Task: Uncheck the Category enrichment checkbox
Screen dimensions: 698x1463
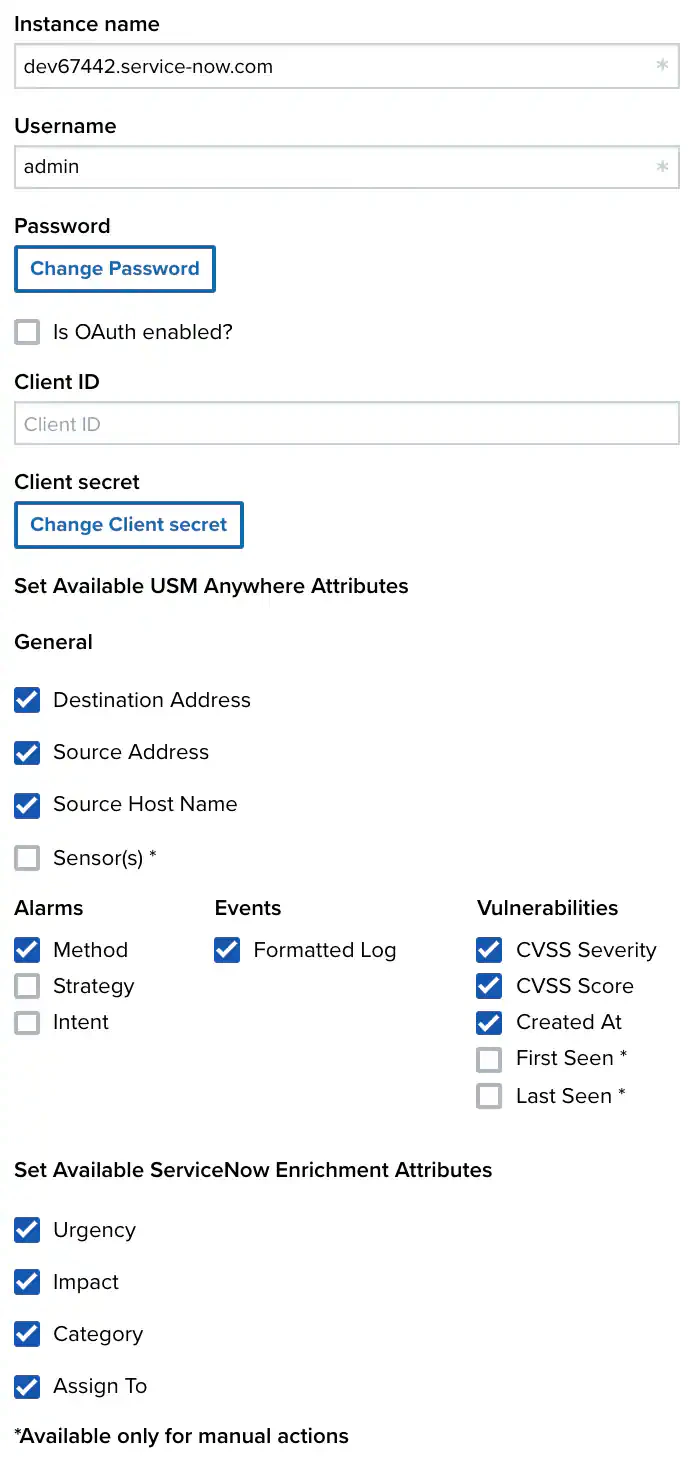Action: pos(27,1334)
